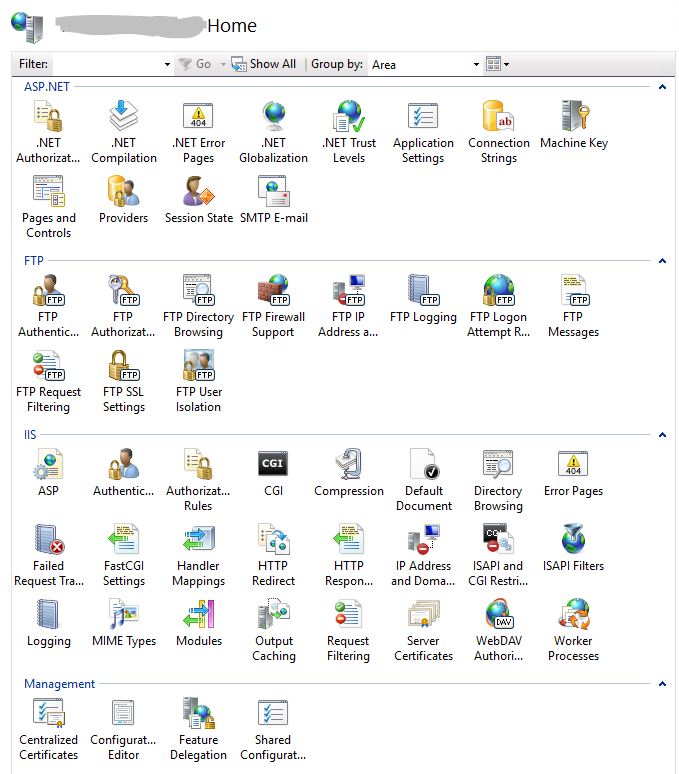The width and height of the screenshot is (679, 774).
Task: Open .NET Trust Levels feature
Action: 349,132
